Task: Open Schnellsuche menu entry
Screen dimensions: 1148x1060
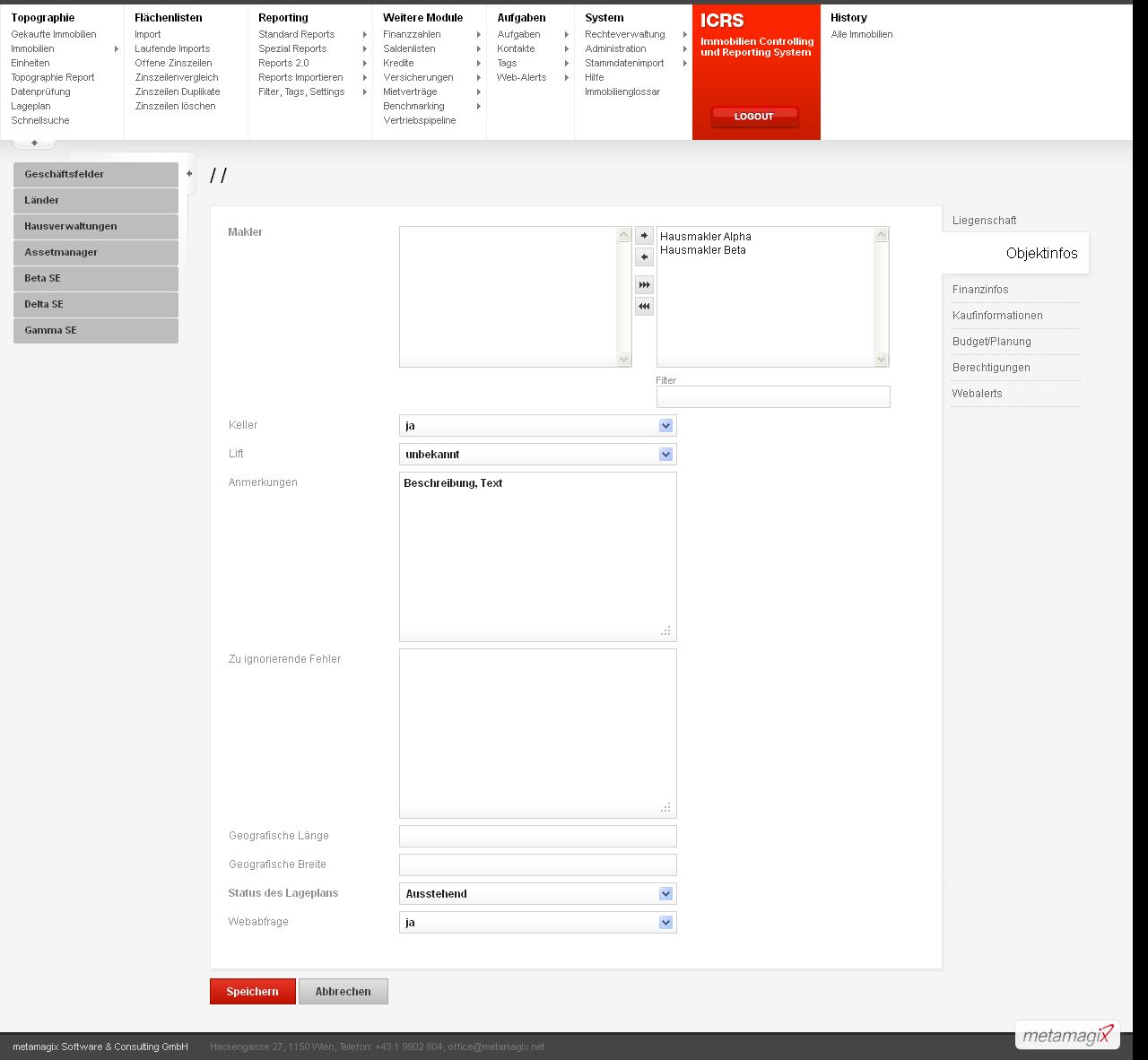Action: 40,121
